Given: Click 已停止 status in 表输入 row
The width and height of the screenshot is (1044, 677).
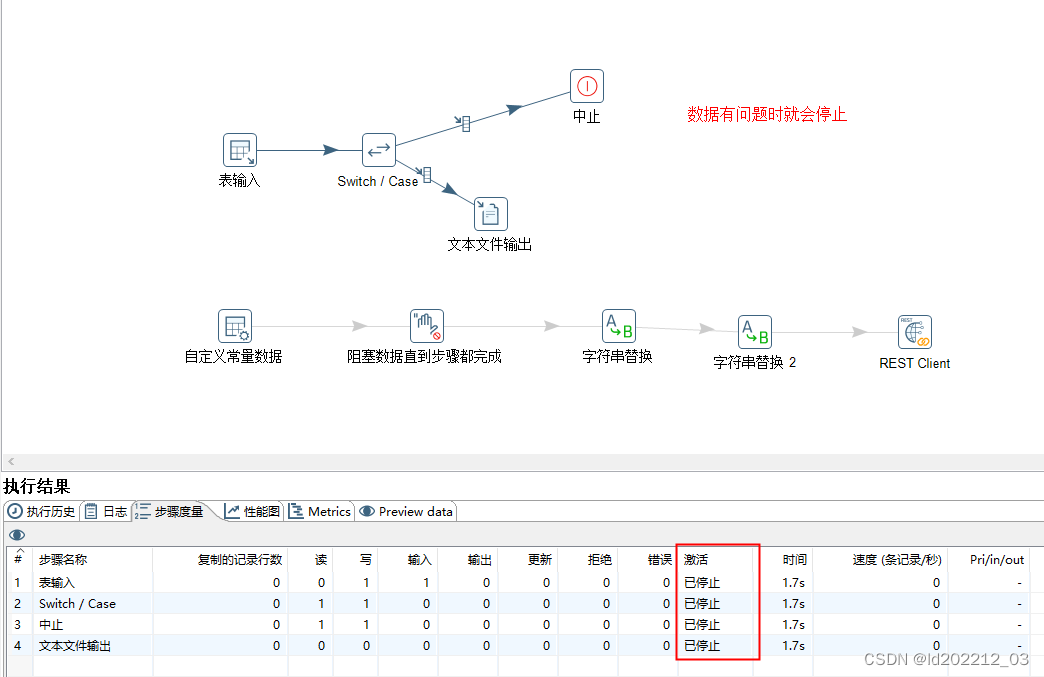Looking at the screenshot, I should click(x=702, y=582).
